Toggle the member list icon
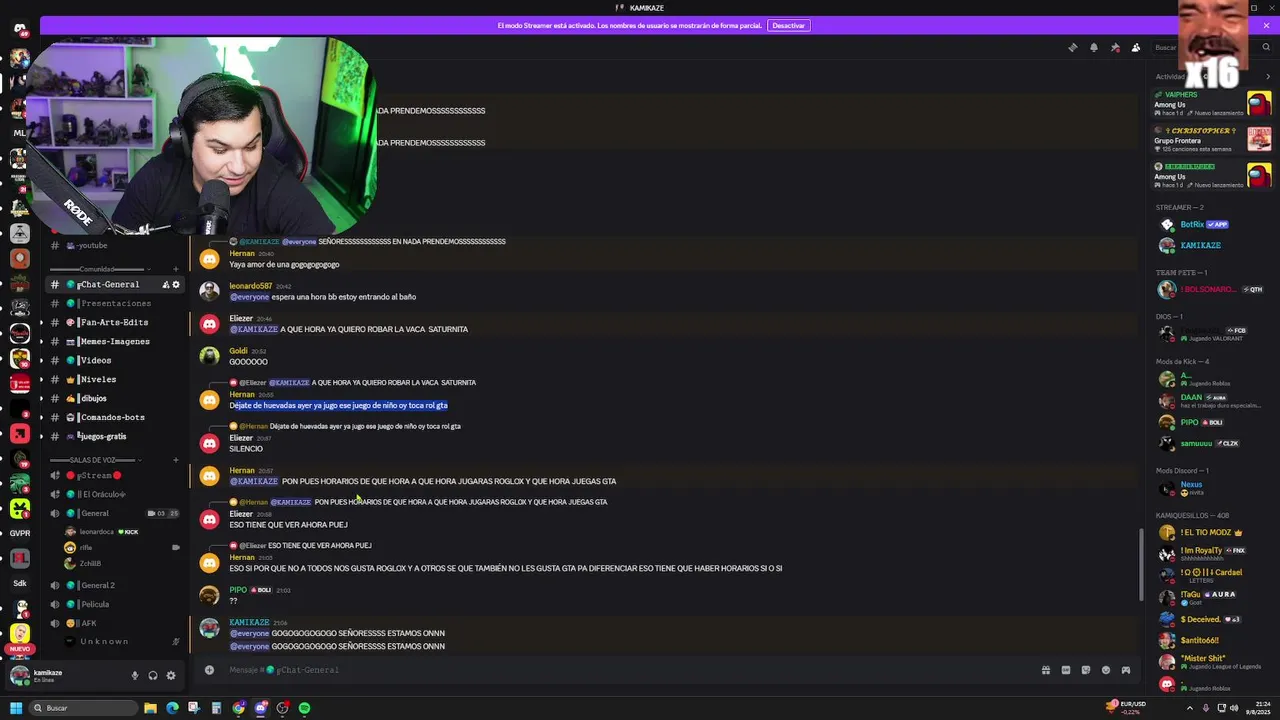 pyautogui.click(x=1136, y=47)
